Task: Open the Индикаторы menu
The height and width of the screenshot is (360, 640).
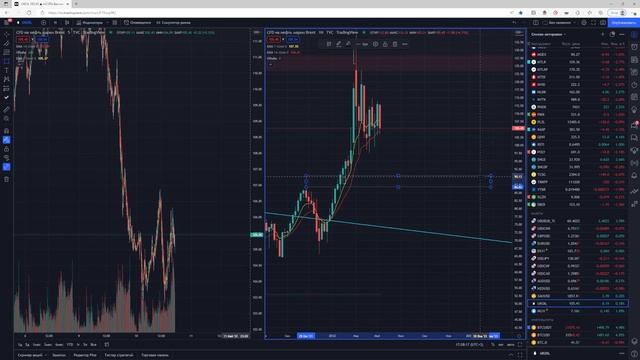Action: pos(89,23)
